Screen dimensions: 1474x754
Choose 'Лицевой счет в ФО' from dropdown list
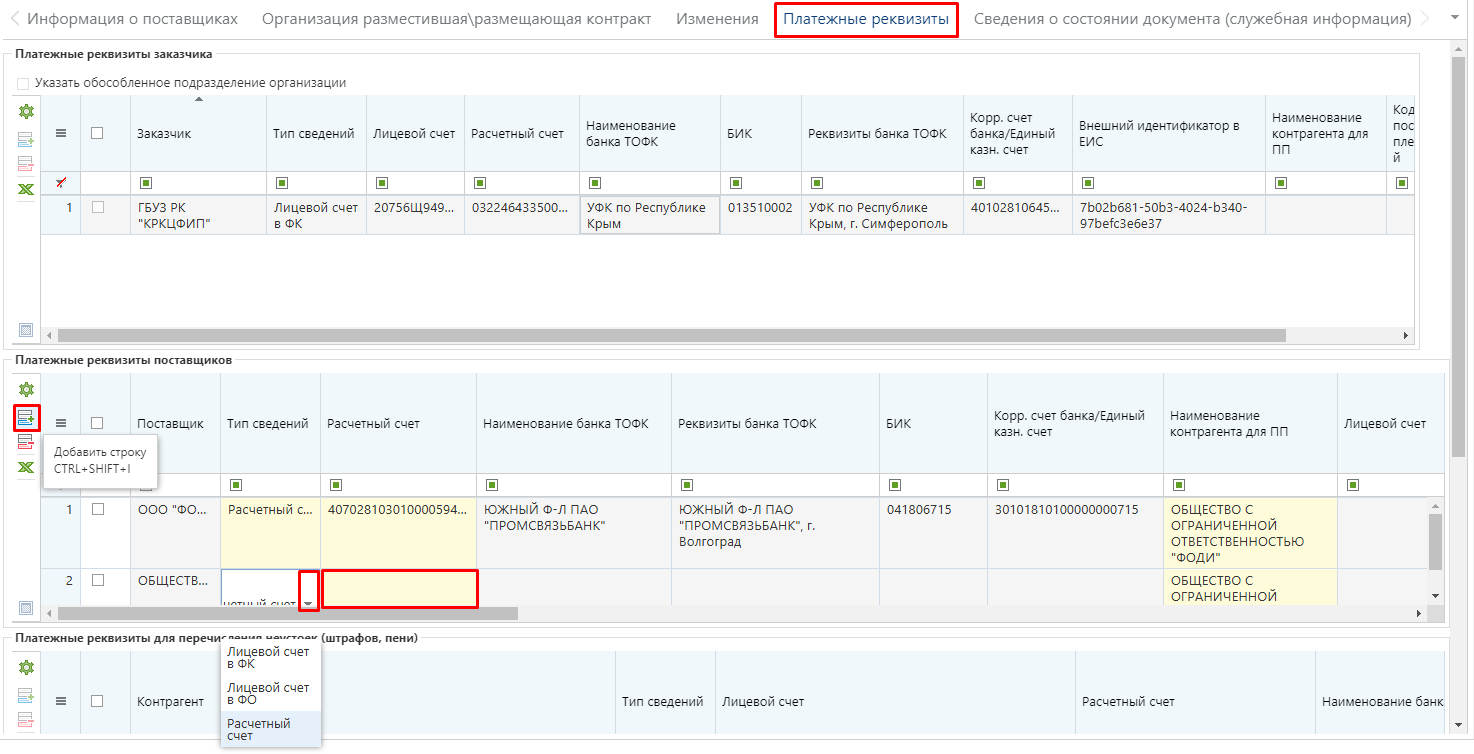click(271, 693)
